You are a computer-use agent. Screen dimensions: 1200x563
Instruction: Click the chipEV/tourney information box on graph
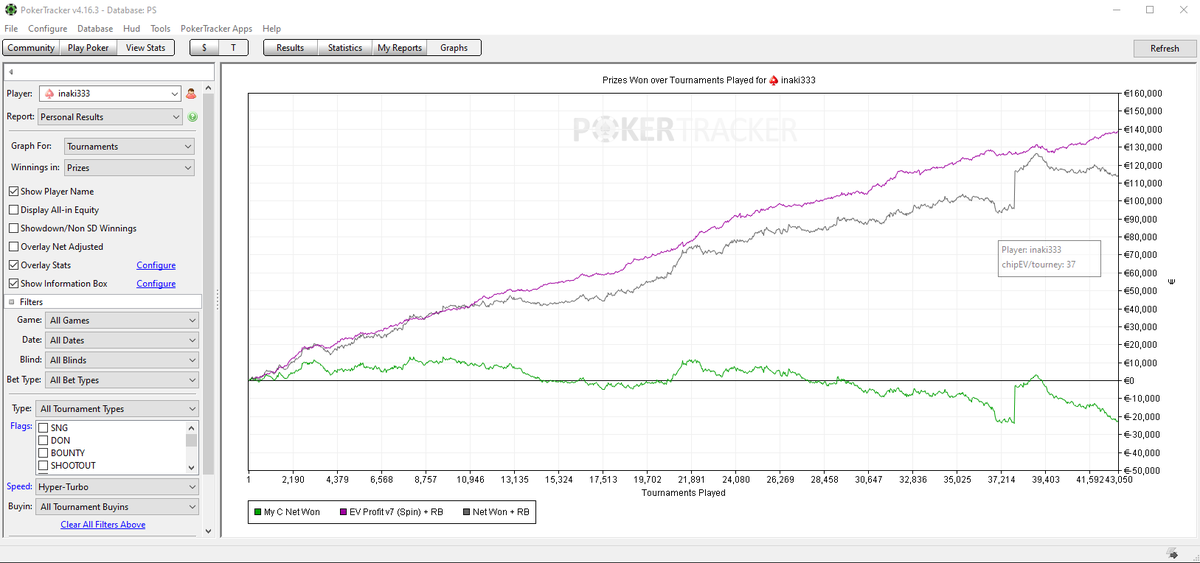pyautogui.click(x=1048, y=257)
